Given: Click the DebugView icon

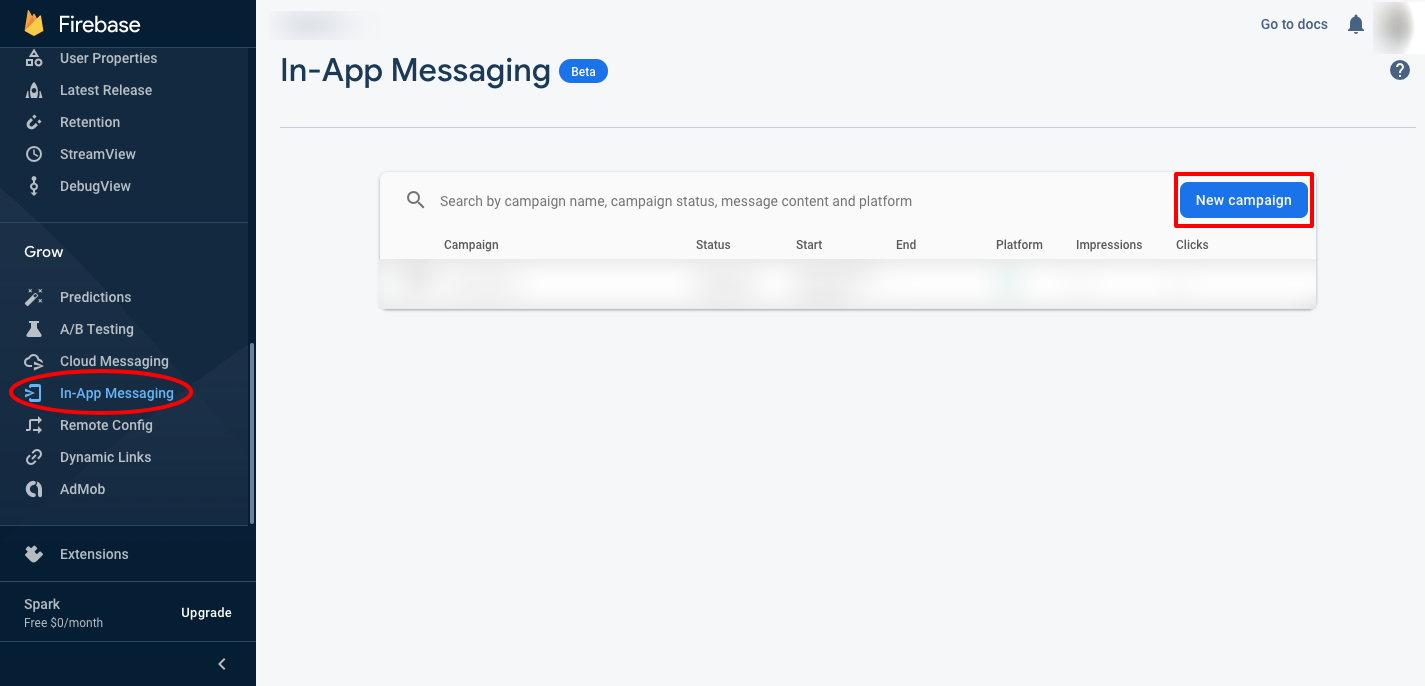Looking at the screenshot, I should coord(34,186).
